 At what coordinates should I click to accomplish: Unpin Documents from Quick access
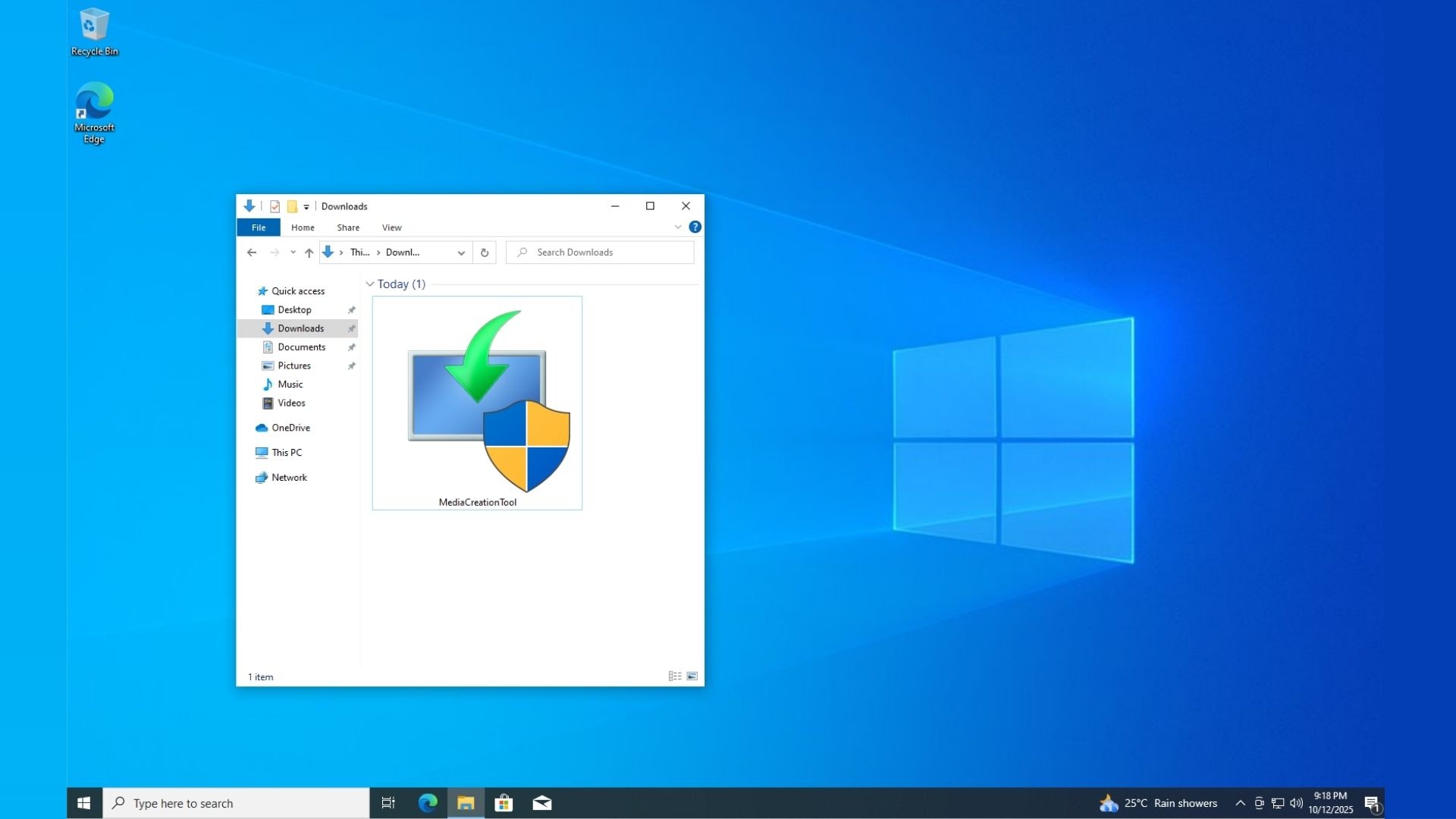click(x=351, y=347)
